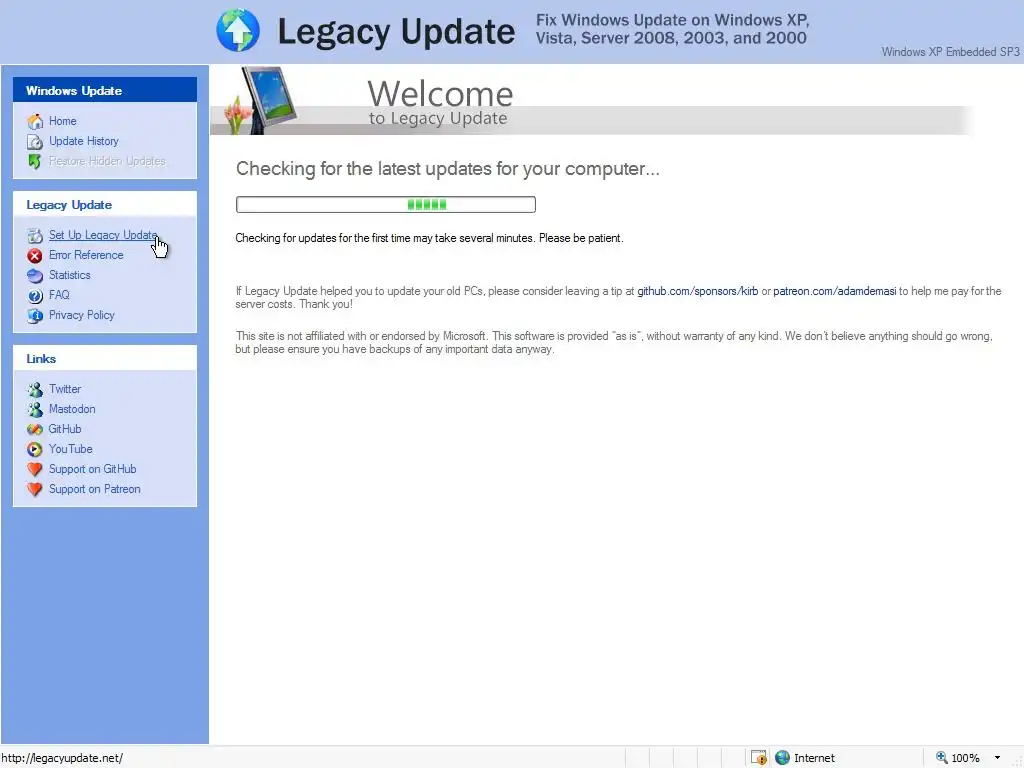Click the GitHub butterfly icon

coord(35,429)
